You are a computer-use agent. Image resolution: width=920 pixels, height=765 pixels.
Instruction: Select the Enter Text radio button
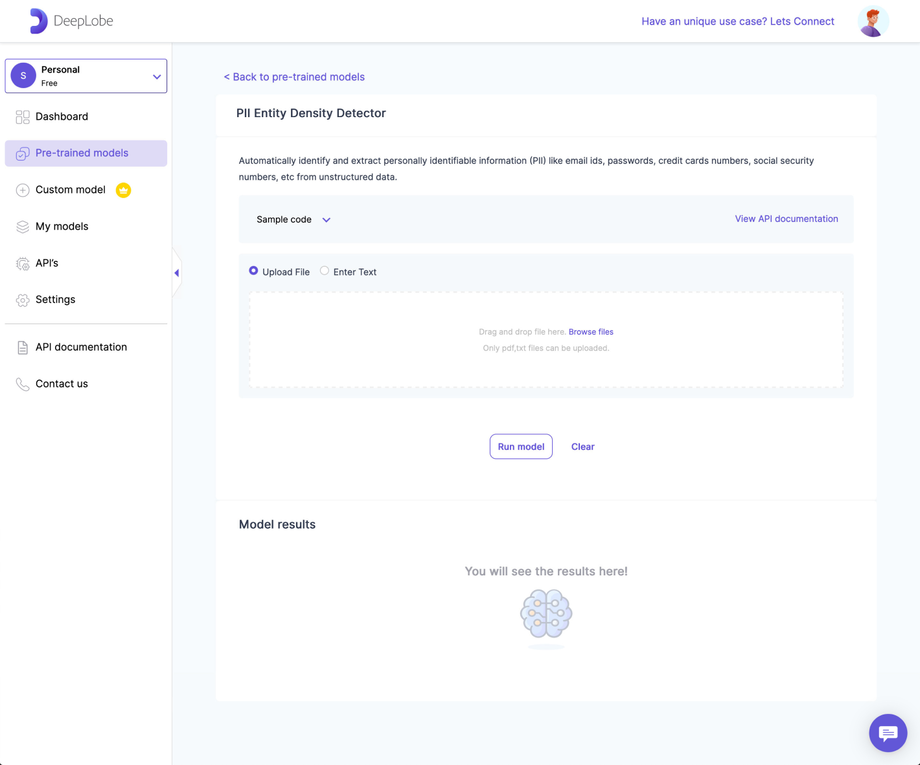tap(323, 271)
